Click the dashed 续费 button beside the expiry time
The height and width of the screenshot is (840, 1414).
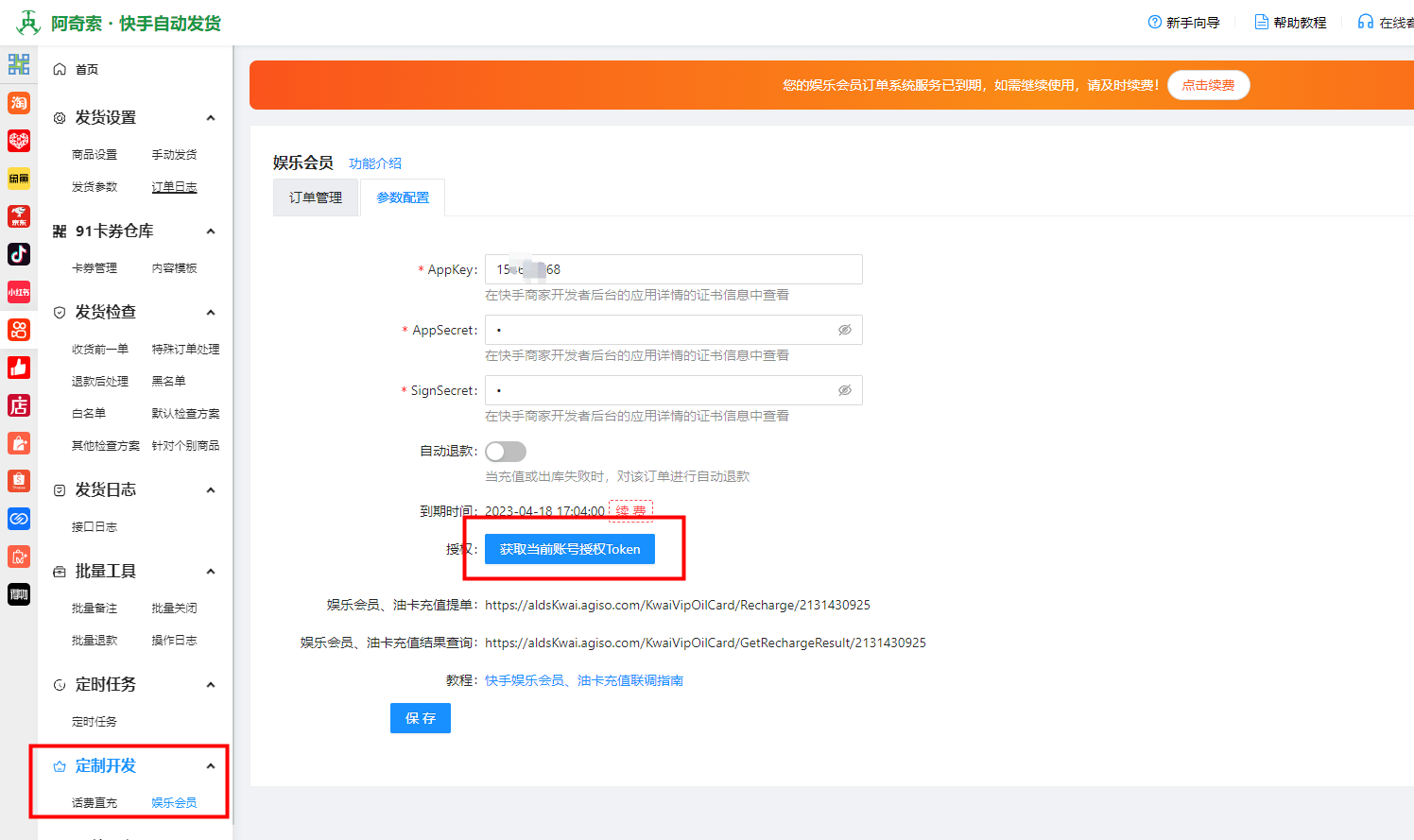tap(631, 511)
